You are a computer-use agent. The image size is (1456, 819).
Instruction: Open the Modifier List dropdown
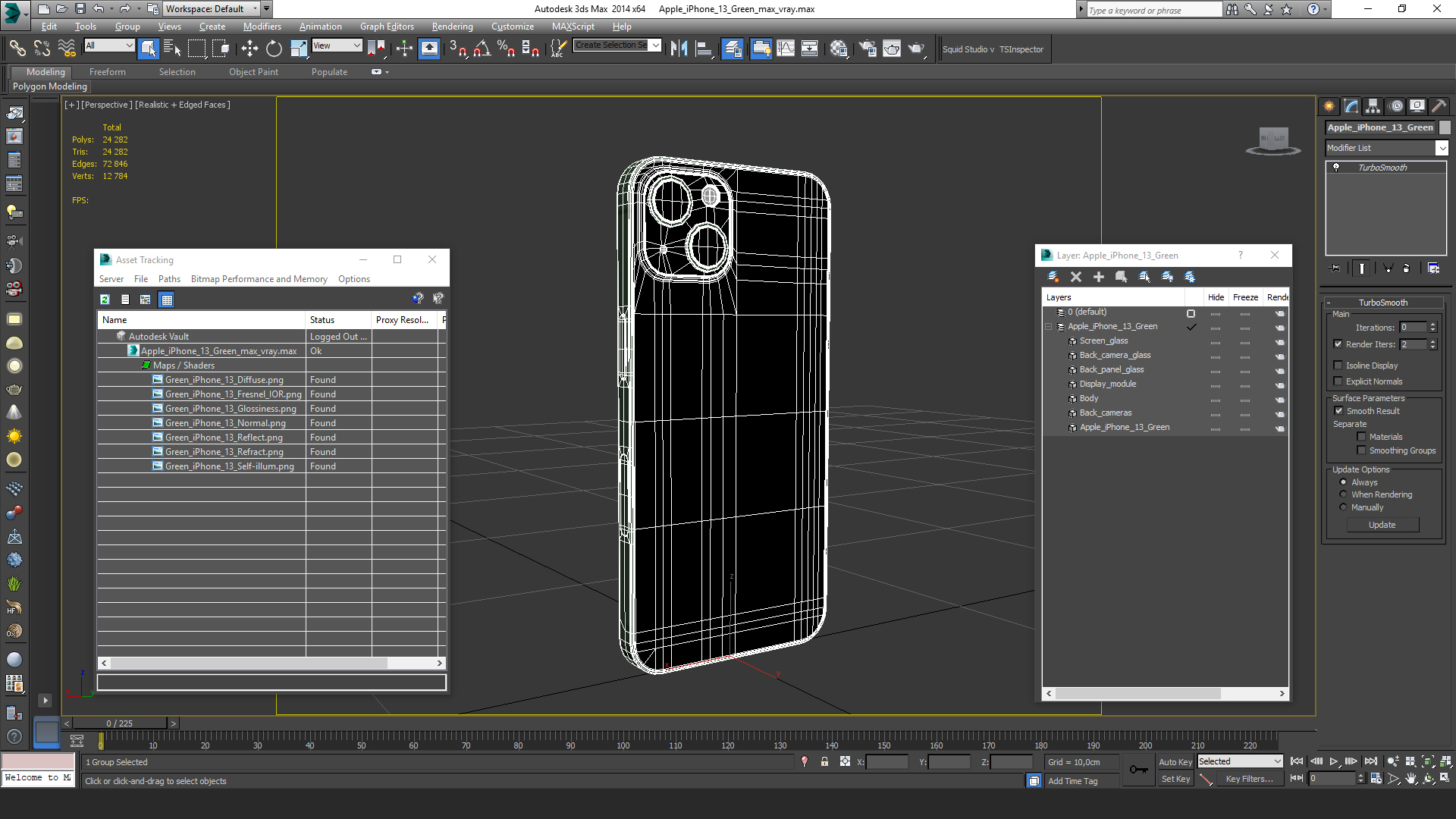(x=1442, y=149)
